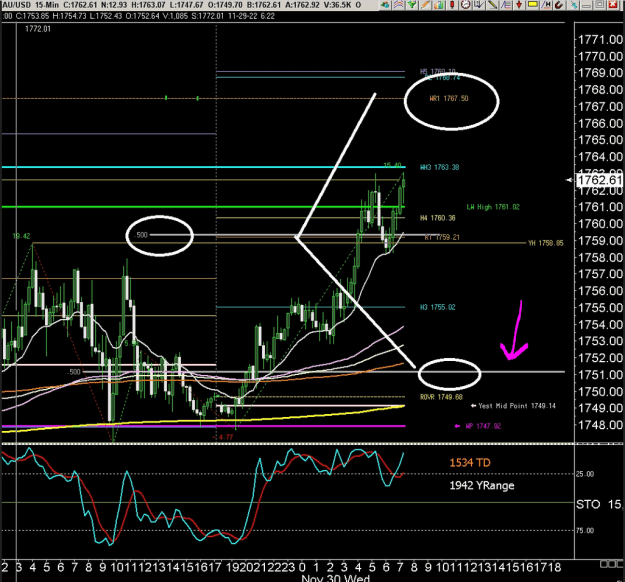Click the 1769.00 price axis label
This screenshot has height=582, width=625.
click(600, 73)
